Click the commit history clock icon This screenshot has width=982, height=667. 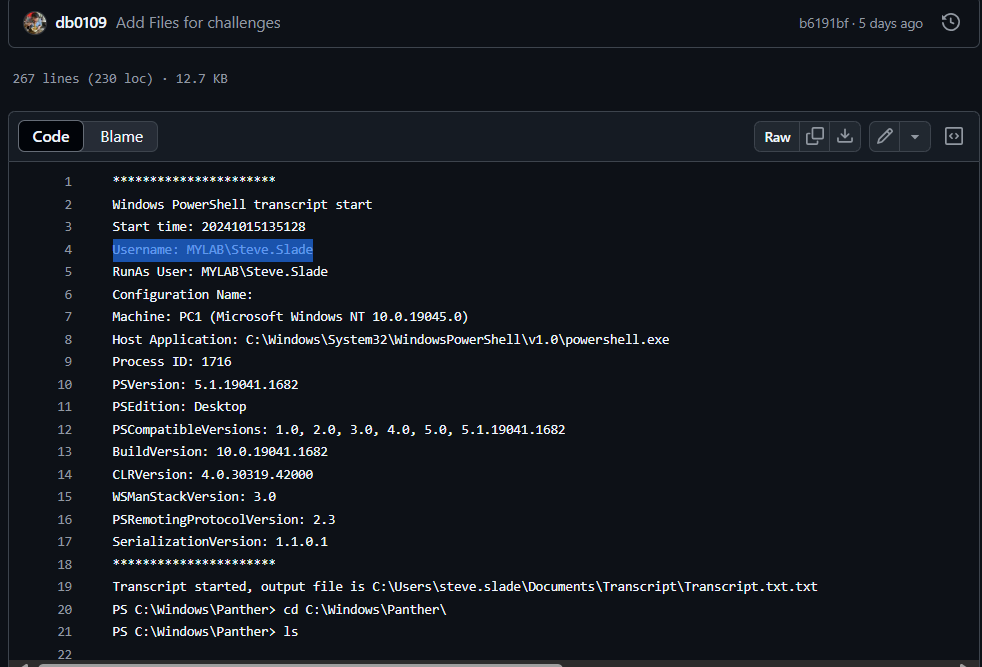pyautogui.click(x=950, y=22)
